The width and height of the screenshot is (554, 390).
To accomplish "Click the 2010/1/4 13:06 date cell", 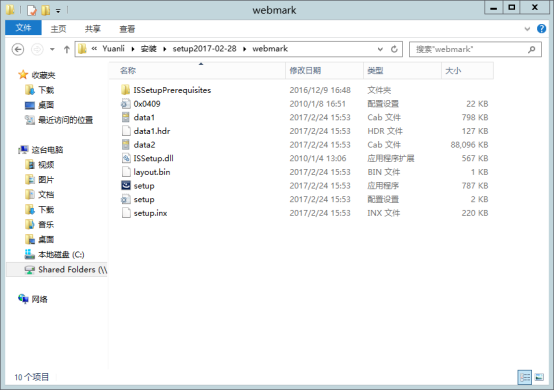I will point(318,158).
